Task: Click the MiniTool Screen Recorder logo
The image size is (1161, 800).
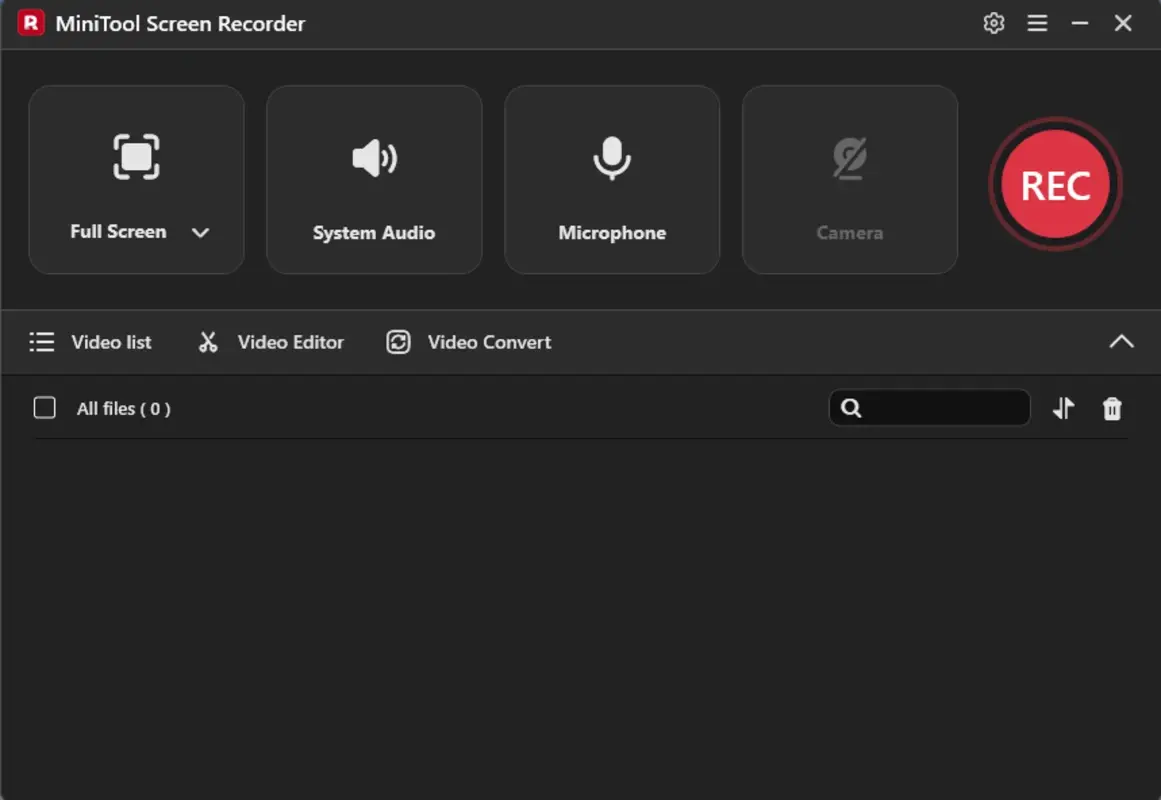Action: tap(29, 22)
